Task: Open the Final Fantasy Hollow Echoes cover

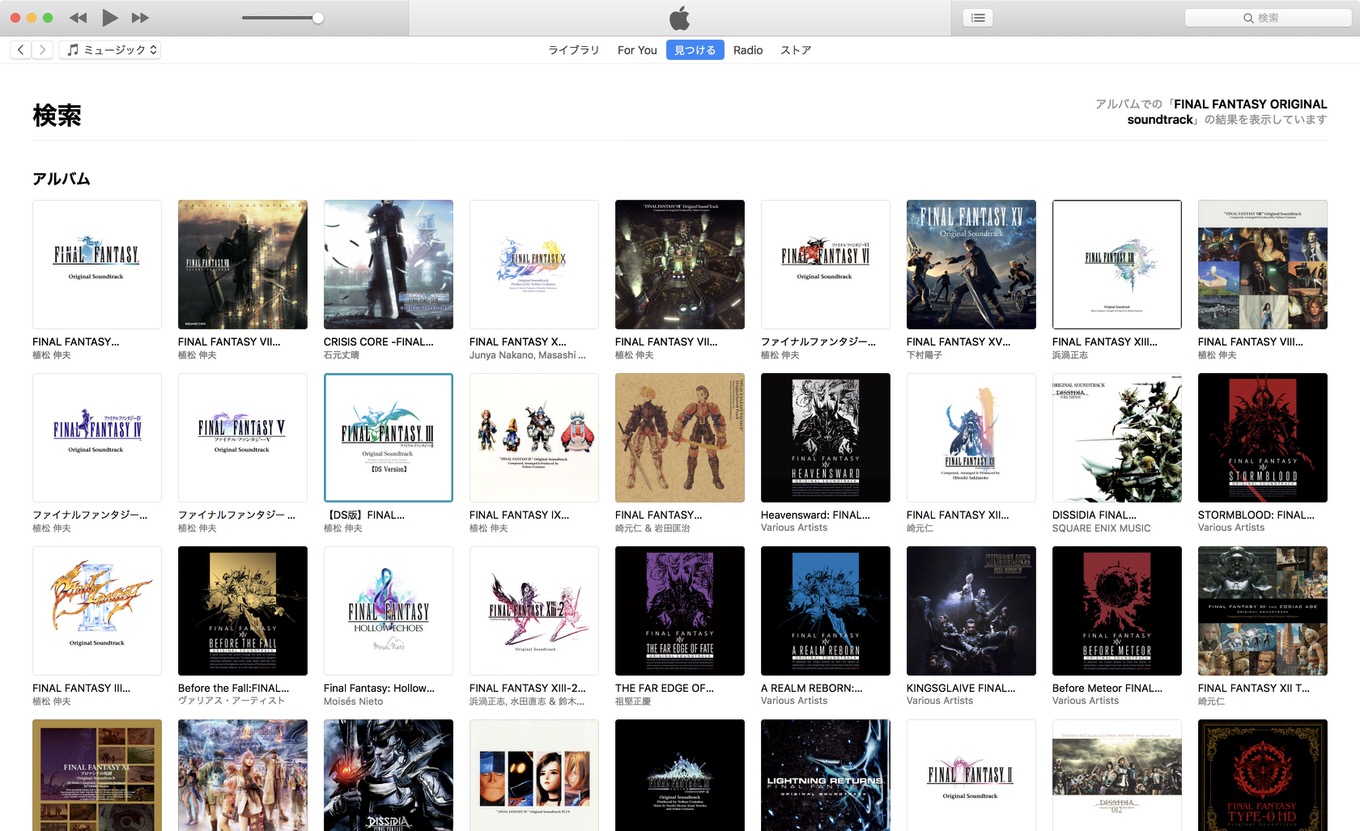Action: [388, 611]
